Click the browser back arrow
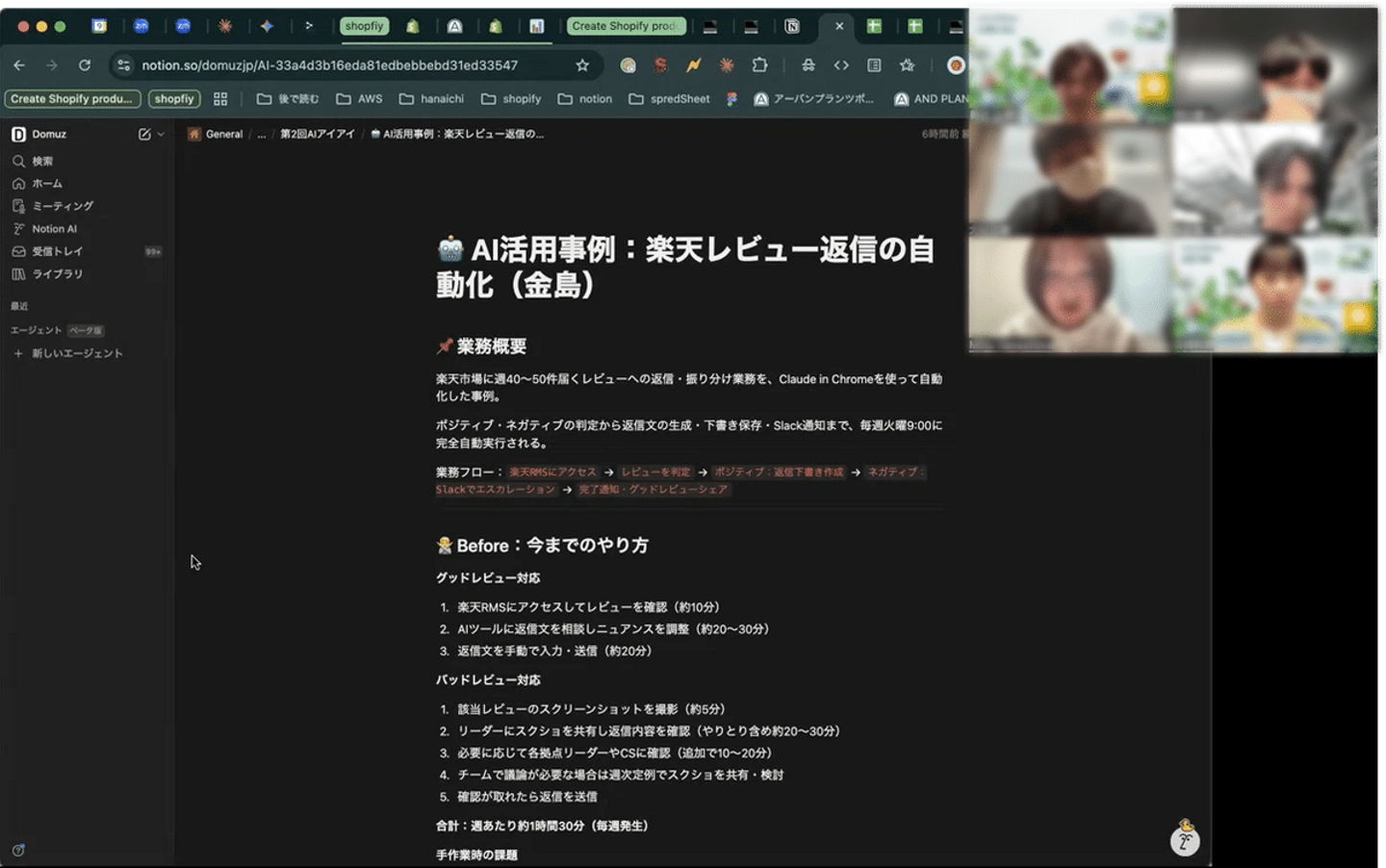This screenshot has height=868, width=1386. click(19, 64)
